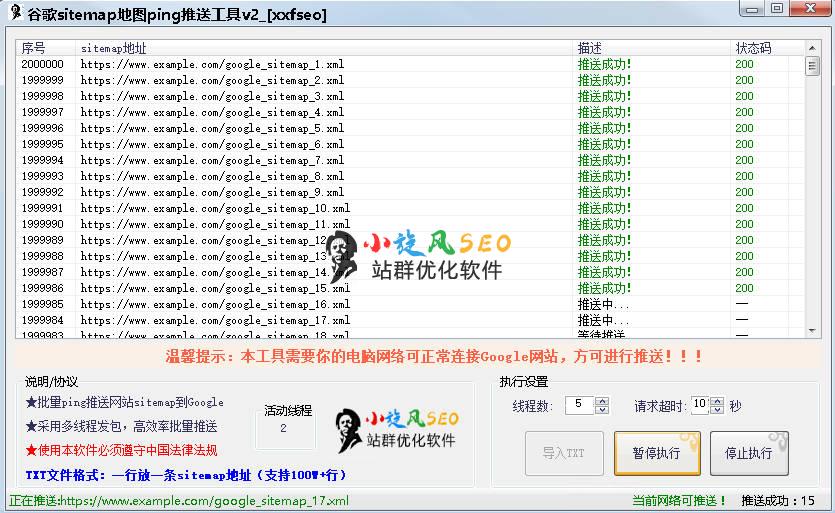Click 推送成功! in row 1999999
The image size is (835, 513).
point(604,80)
